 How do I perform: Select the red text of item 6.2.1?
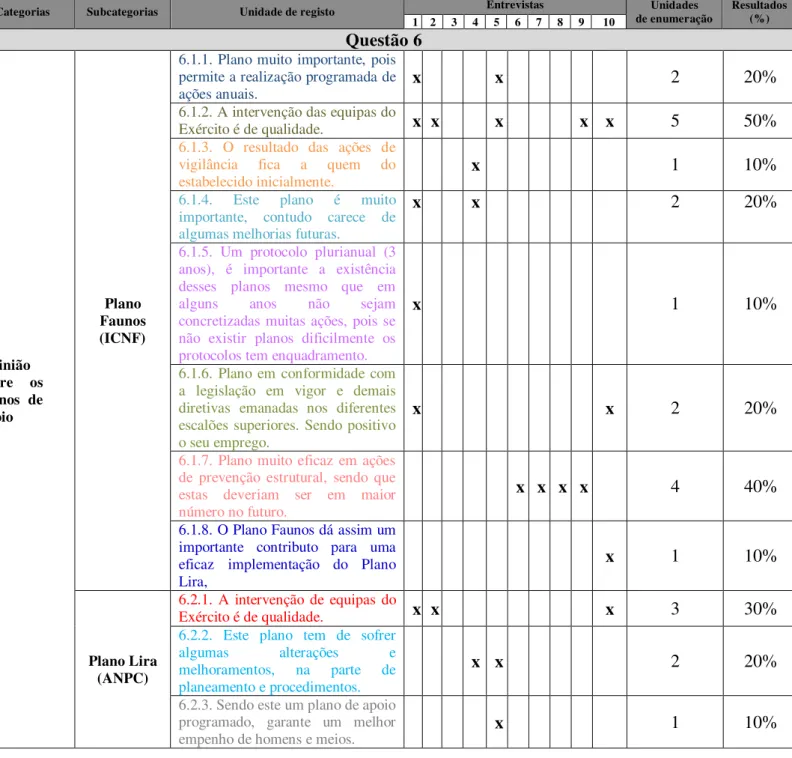click(287, 608)
